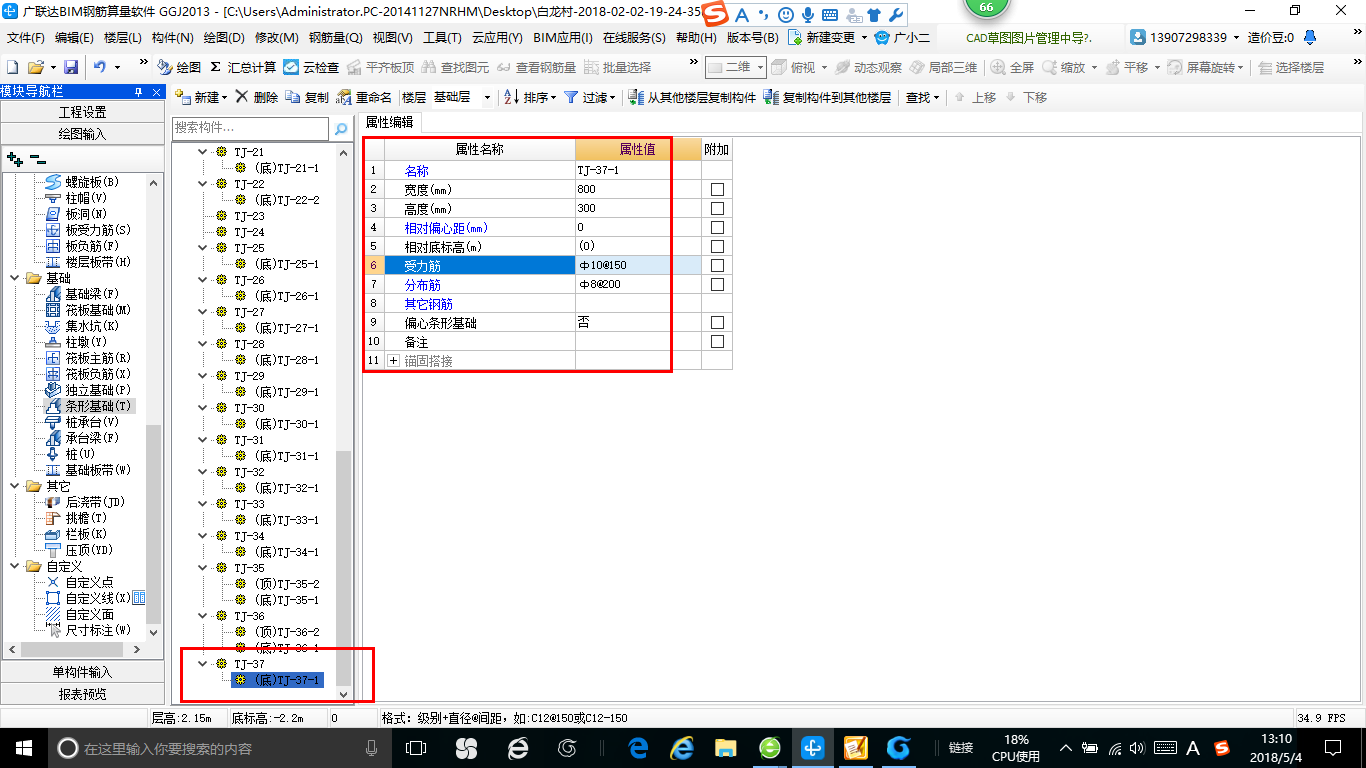Viewport: 1366px width, 768px height.
Task: Tick 附加 checkbox for 偏心条形基础 row
Action: [717, 323]
